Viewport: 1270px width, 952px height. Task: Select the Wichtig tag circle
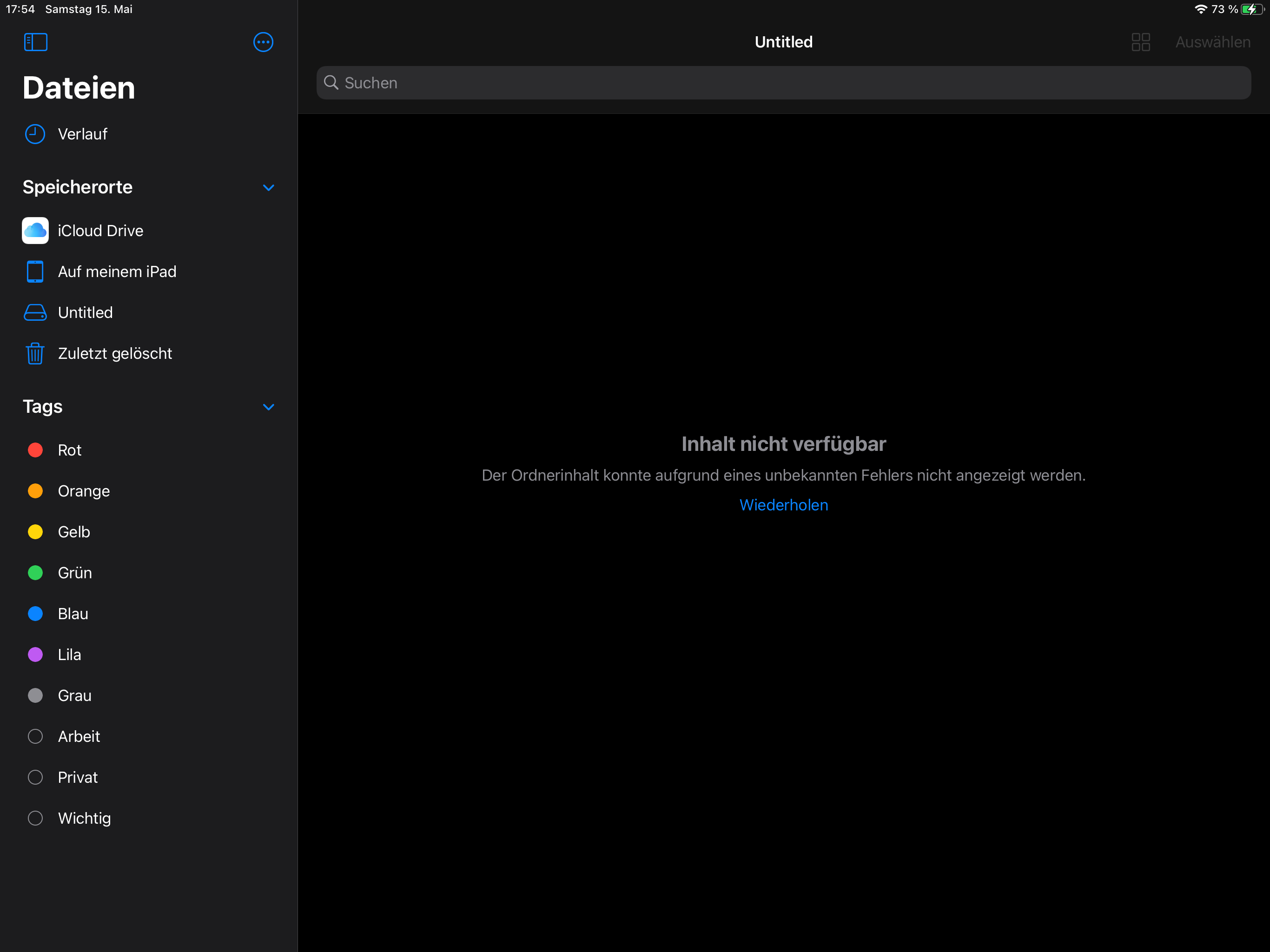[x=35, y=818]
